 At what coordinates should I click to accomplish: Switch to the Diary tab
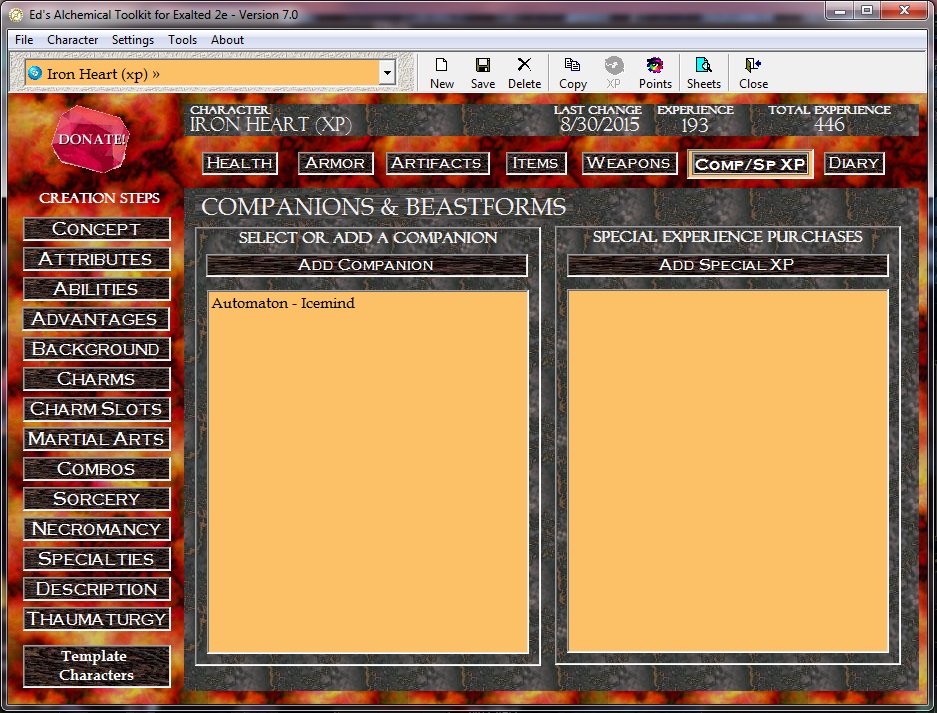tap(854, 163)
